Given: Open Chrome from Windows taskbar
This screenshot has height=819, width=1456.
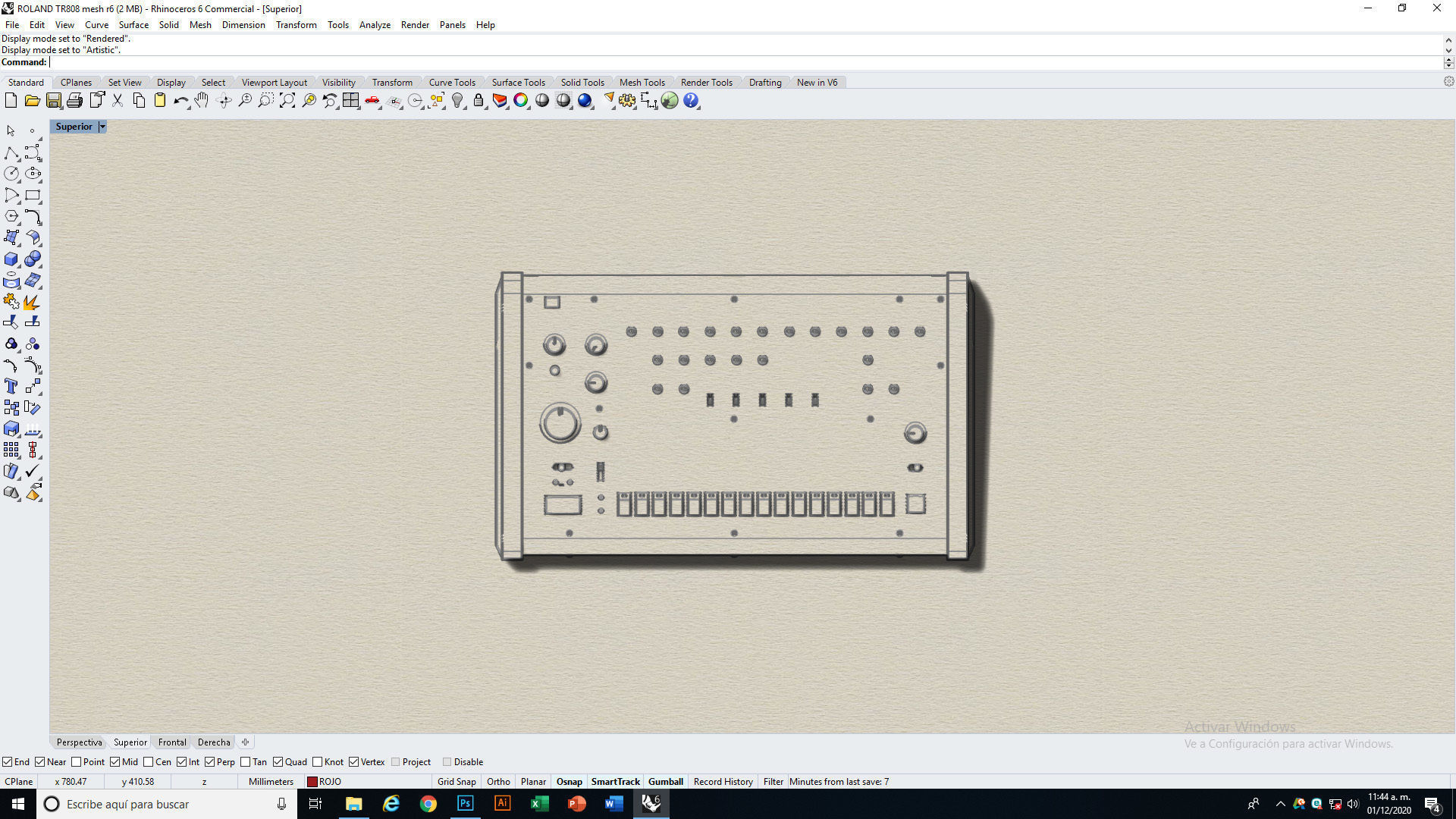Looking at the screenshot, I should (x=428, y=804).
